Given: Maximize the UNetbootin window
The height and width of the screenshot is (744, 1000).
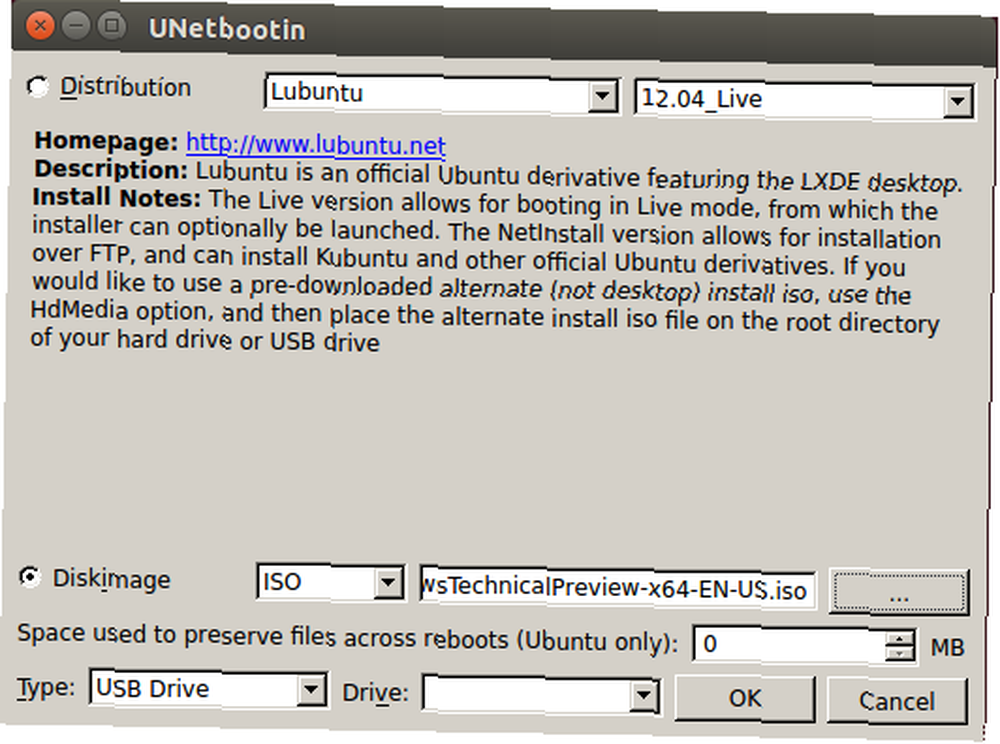Looking at the screenshot, I should pyautogui.click(x=112, y=26).
